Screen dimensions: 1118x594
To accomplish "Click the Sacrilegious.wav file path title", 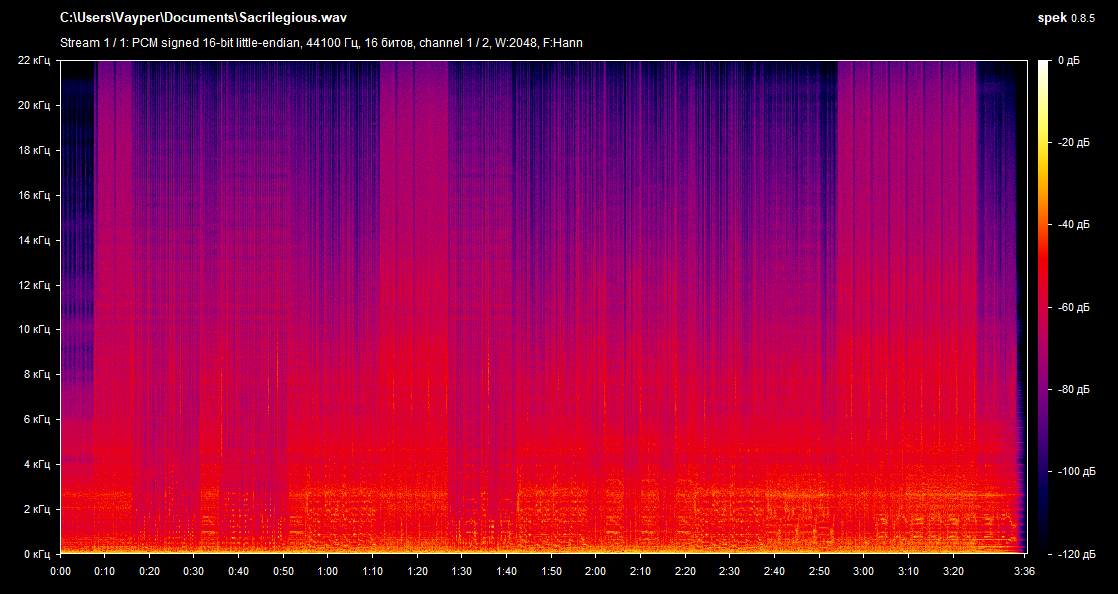I will (x=203, y=18).
